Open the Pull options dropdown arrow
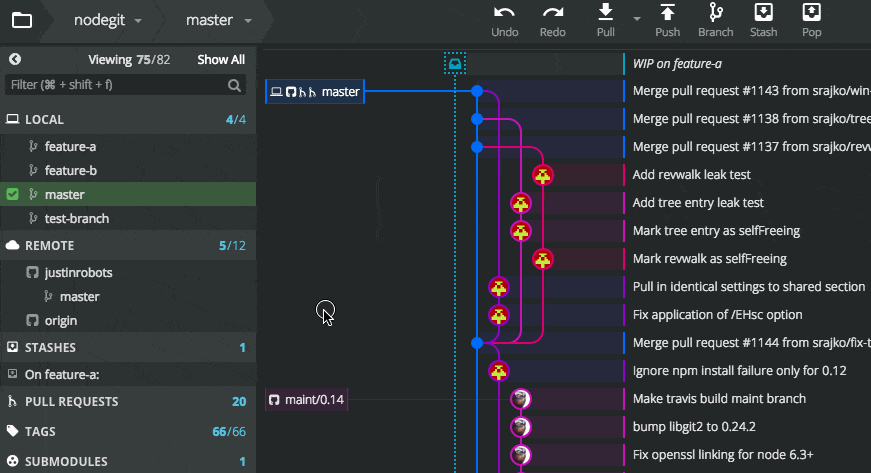Viewport: 871px width, 473px height. pos(637,19)
